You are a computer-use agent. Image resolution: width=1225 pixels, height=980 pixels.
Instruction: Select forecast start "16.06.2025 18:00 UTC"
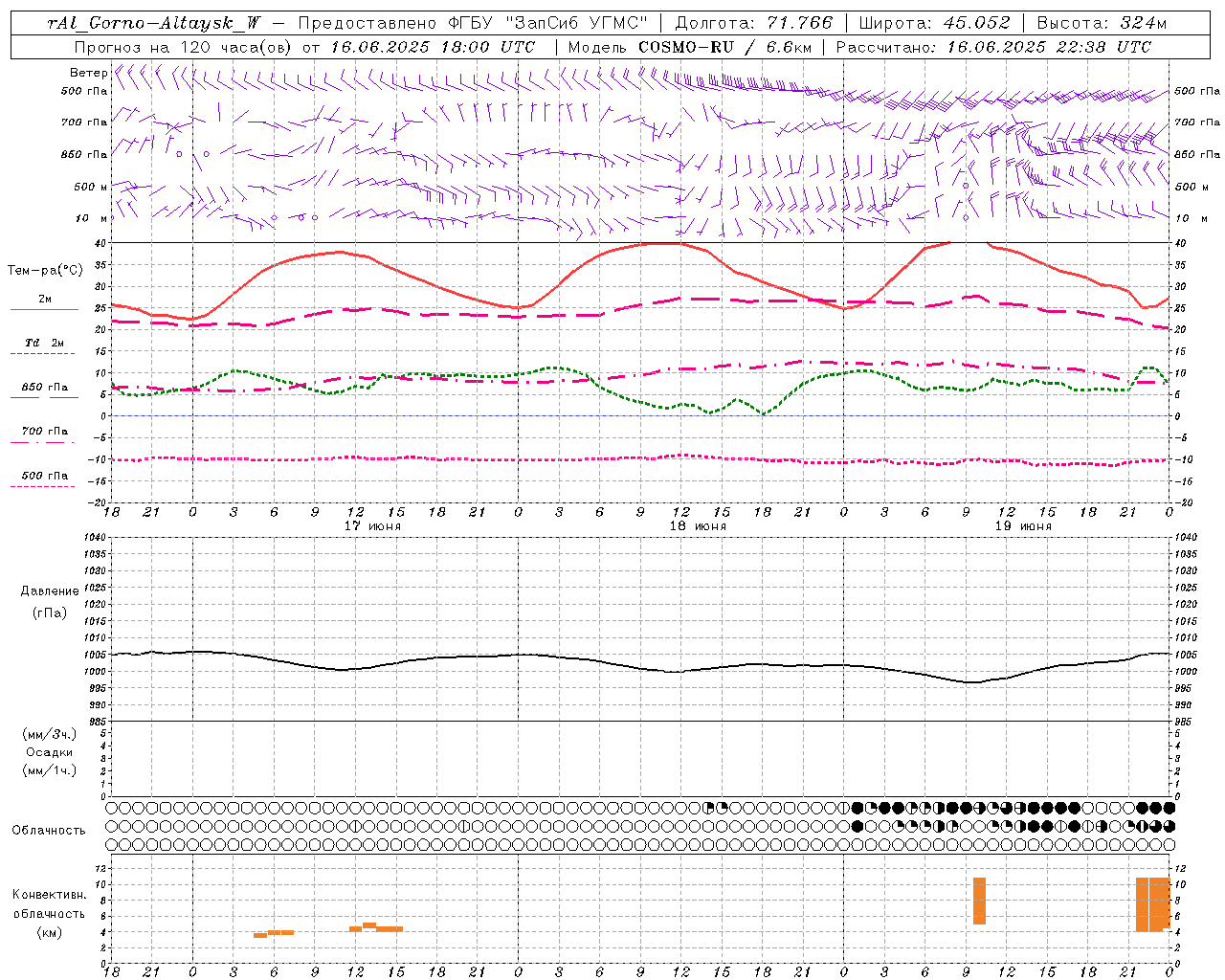coord(433,47)
